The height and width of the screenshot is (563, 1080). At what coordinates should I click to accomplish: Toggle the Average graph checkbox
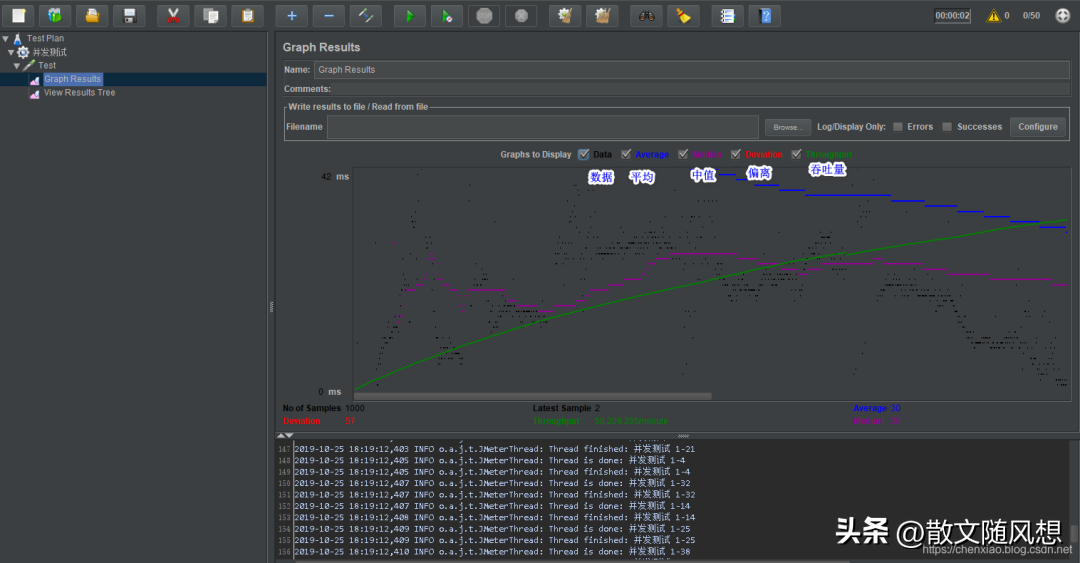coord(625,154)
